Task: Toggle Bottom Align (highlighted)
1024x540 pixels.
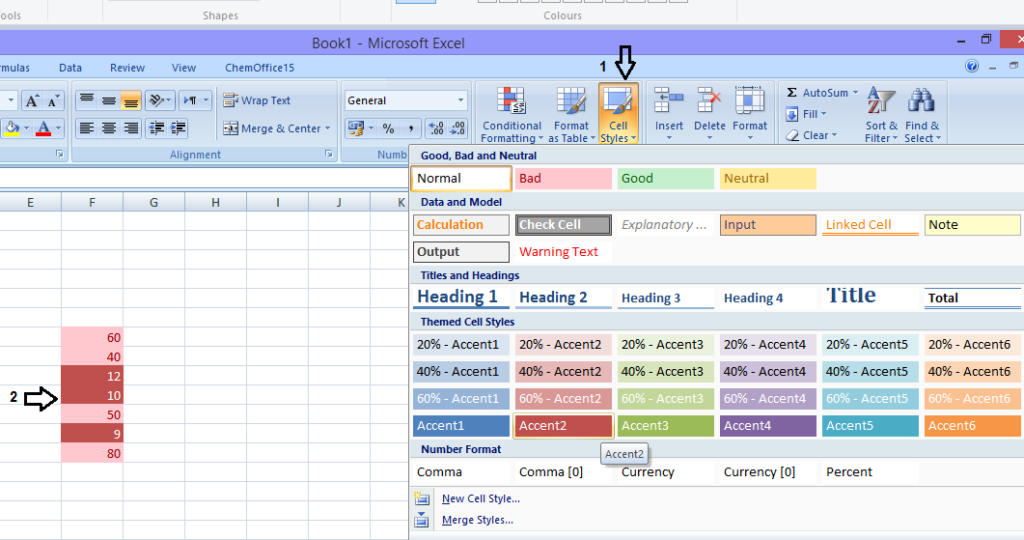Action: [x=131, y=100]
